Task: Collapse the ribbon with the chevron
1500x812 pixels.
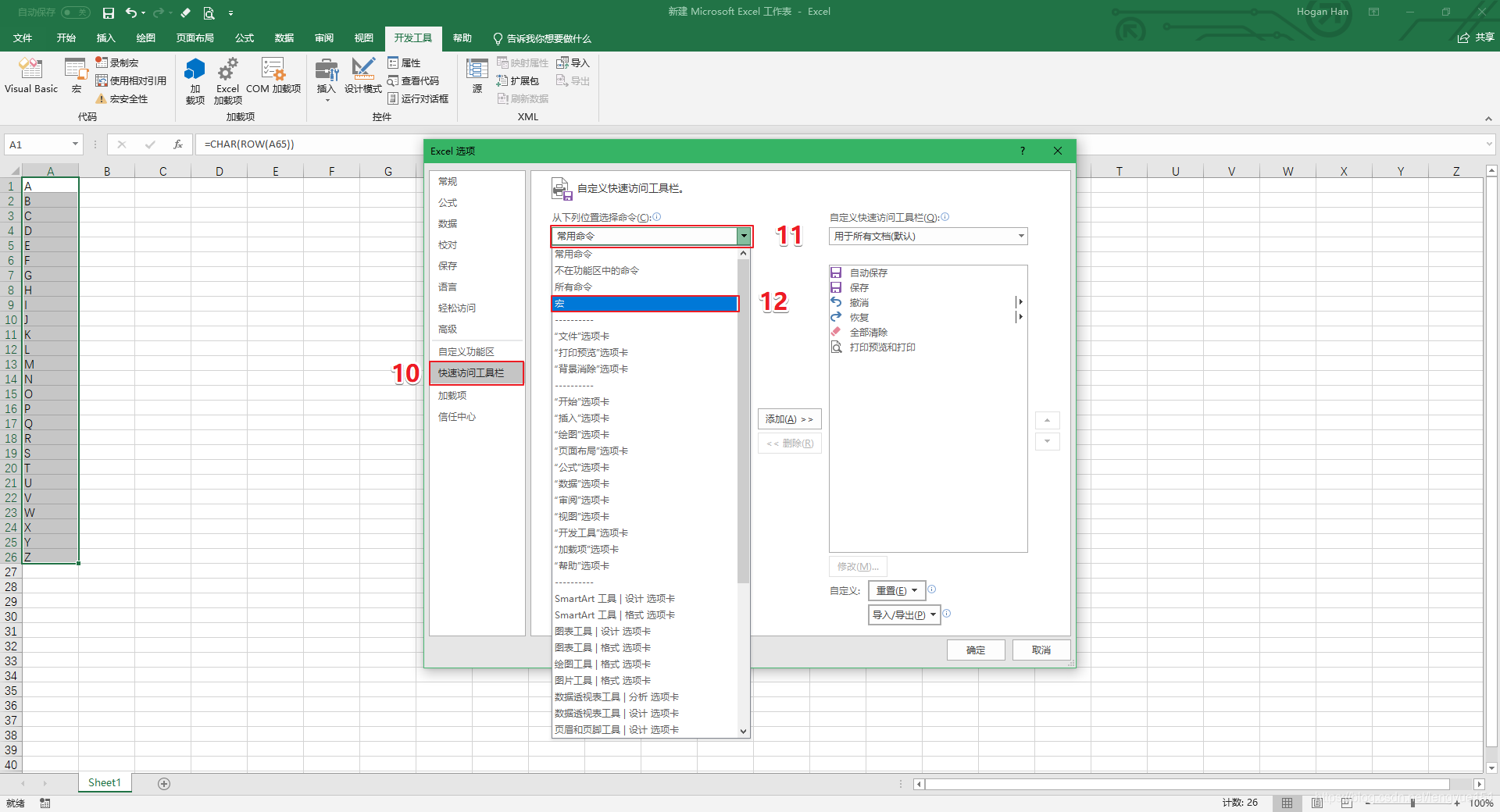Action: (1488, 119)
